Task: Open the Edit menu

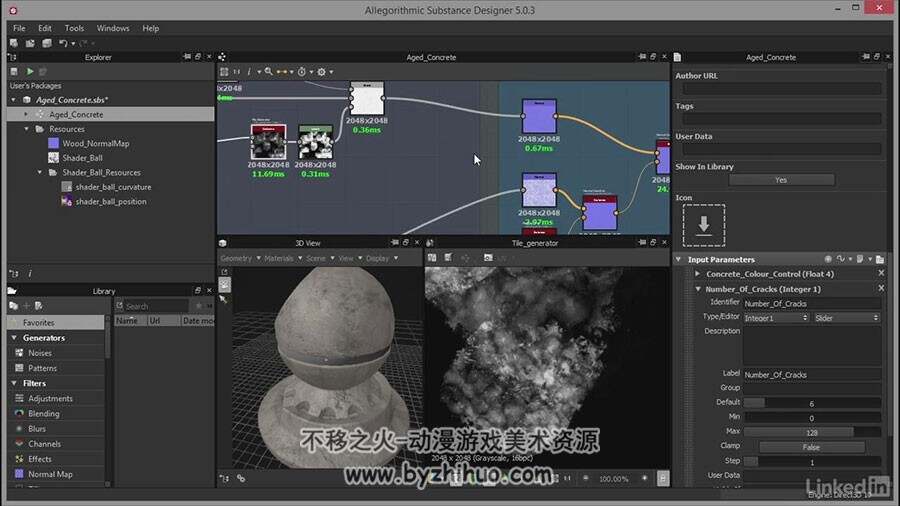Action: [x=45, y=28]
